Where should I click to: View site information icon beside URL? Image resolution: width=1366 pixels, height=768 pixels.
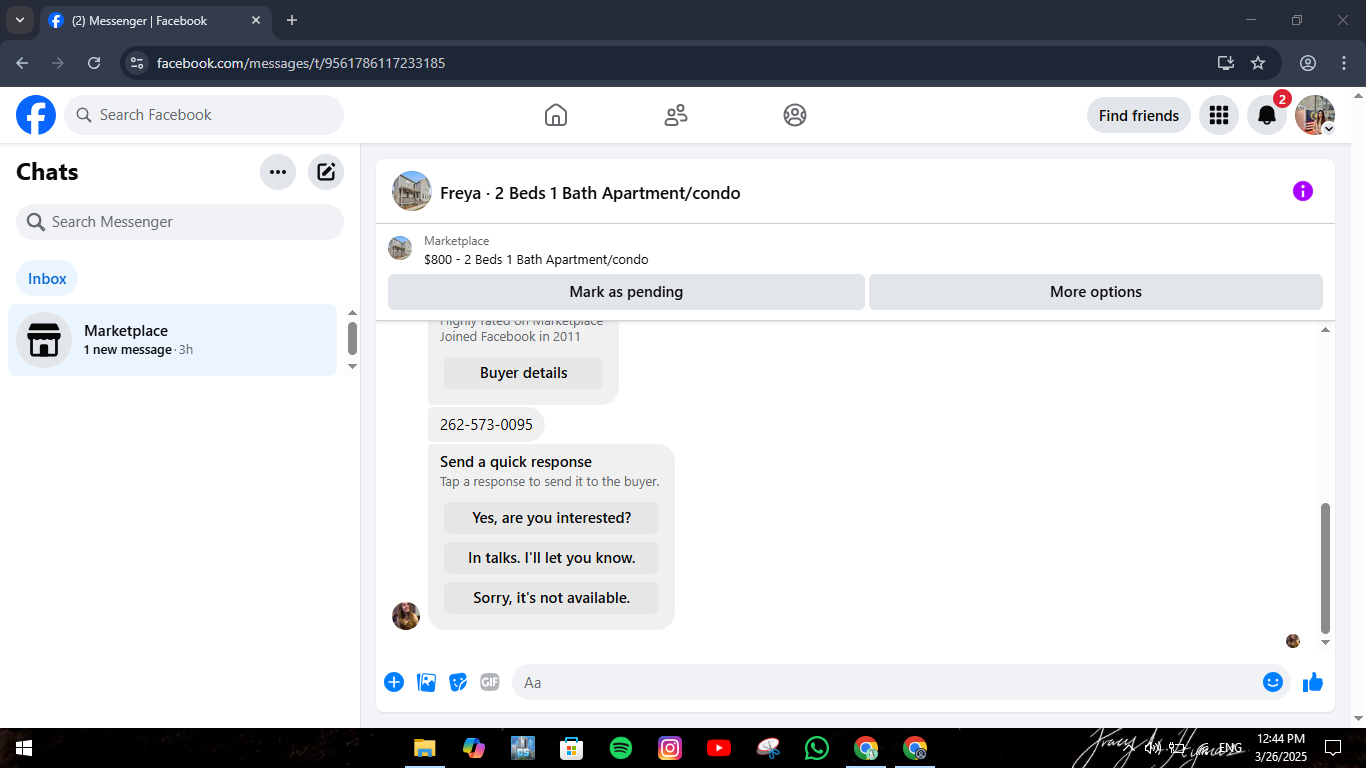[138, 63]
